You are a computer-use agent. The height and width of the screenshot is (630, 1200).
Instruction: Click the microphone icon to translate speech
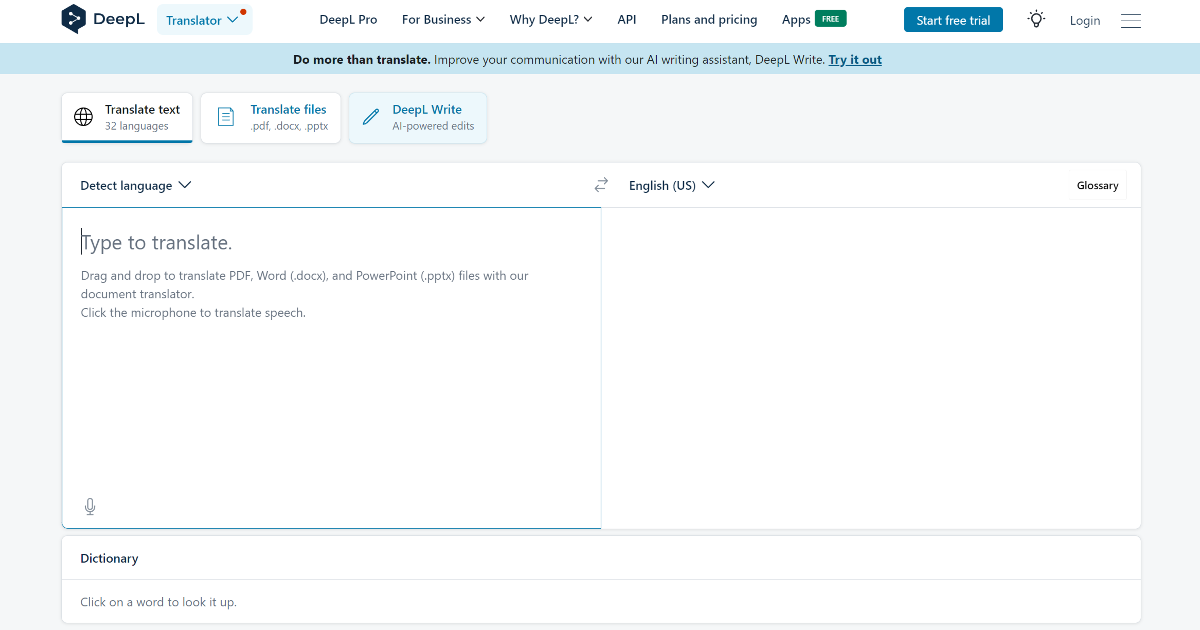pyautogui.click(x=89, y=506)
